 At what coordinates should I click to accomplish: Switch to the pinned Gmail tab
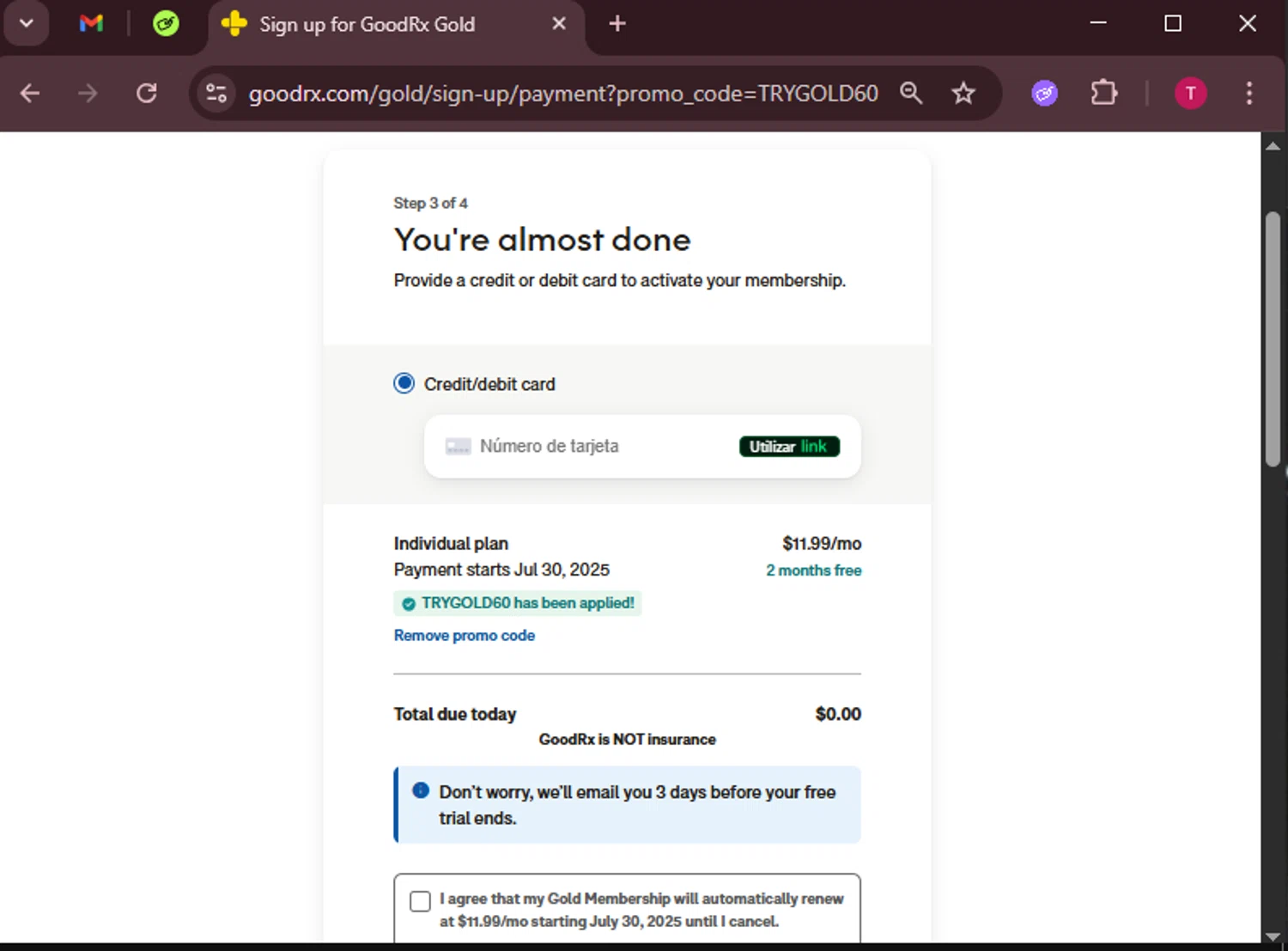click(x=91, y=23)
